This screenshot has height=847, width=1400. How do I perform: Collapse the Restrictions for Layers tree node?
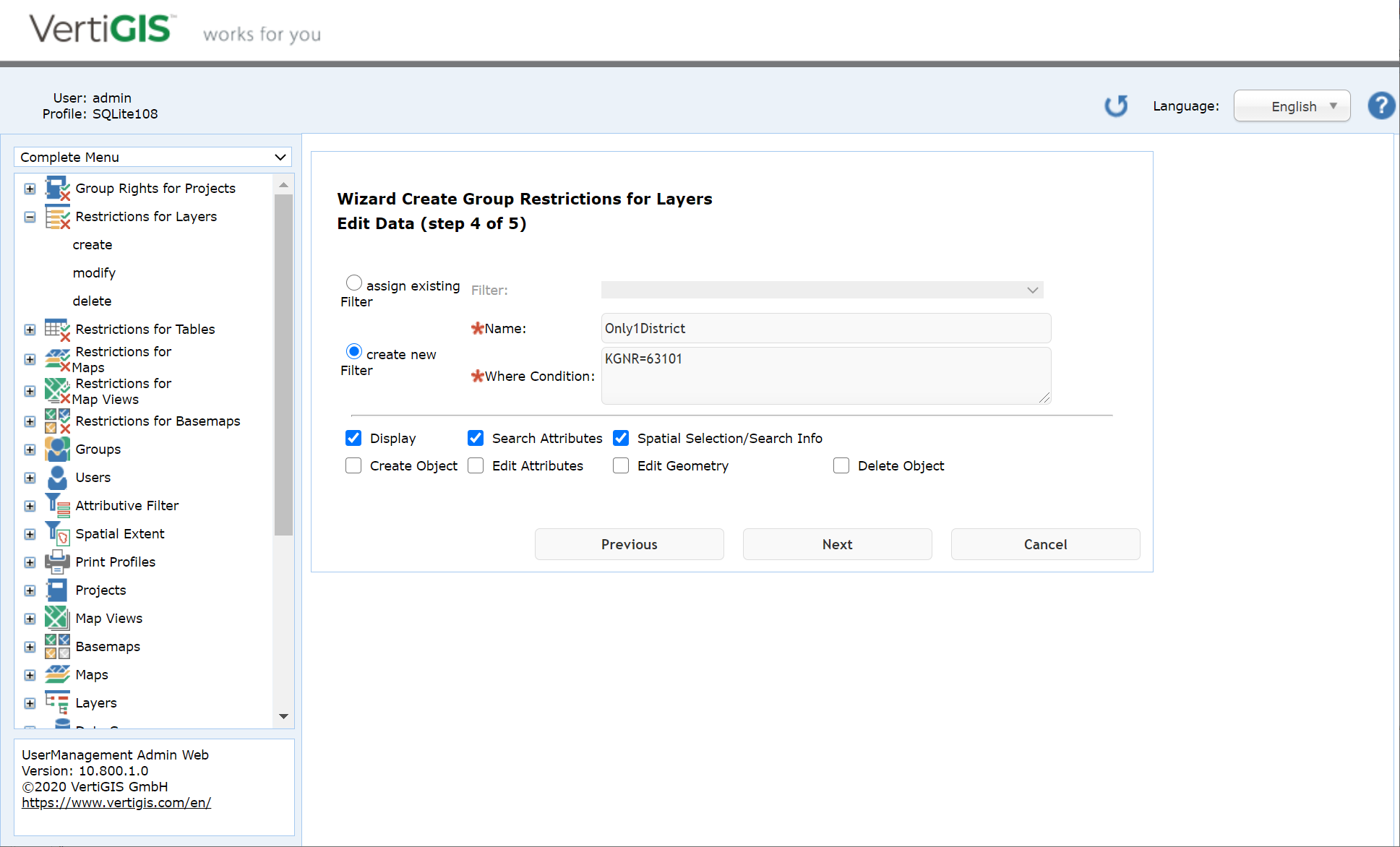click(30, 217)
